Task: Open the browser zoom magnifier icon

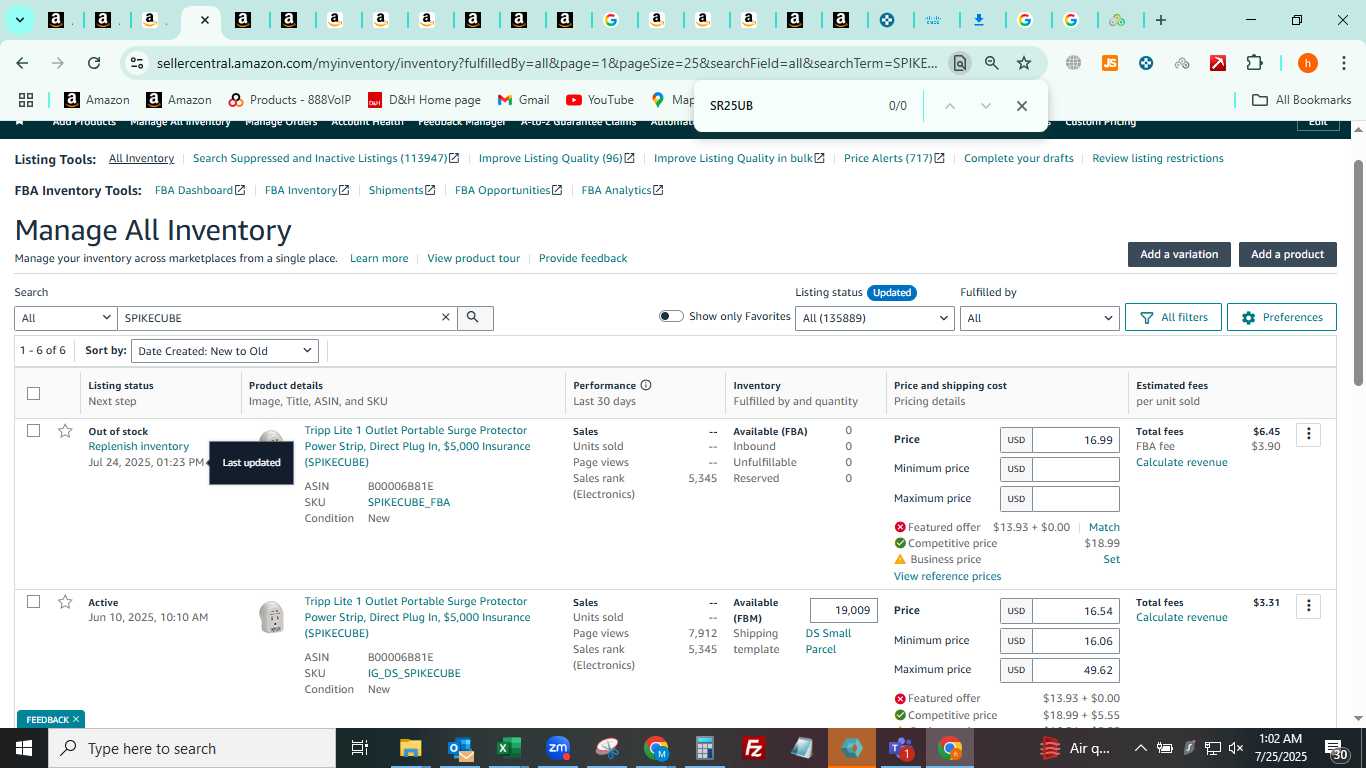Action: pos(991,63)
